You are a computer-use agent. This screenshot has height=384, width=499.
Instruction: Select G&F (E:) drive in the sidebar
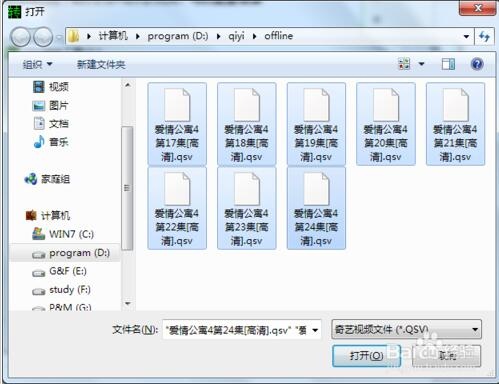(68, 271)
